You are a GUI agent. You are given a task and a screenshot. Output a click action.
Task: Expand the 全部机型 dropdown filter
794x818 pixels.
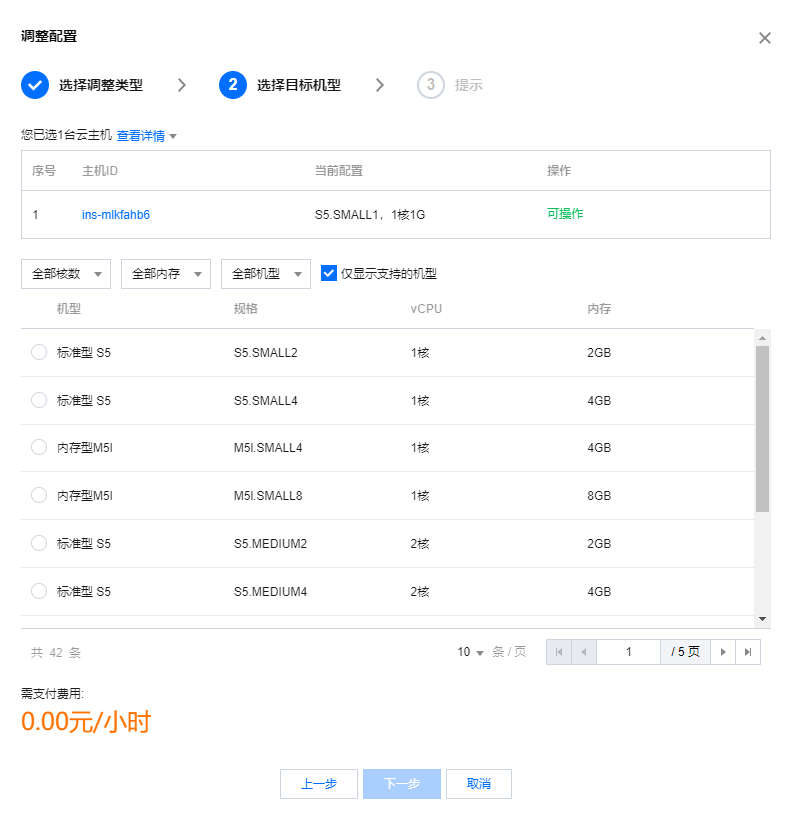click(x=266, y=274)
